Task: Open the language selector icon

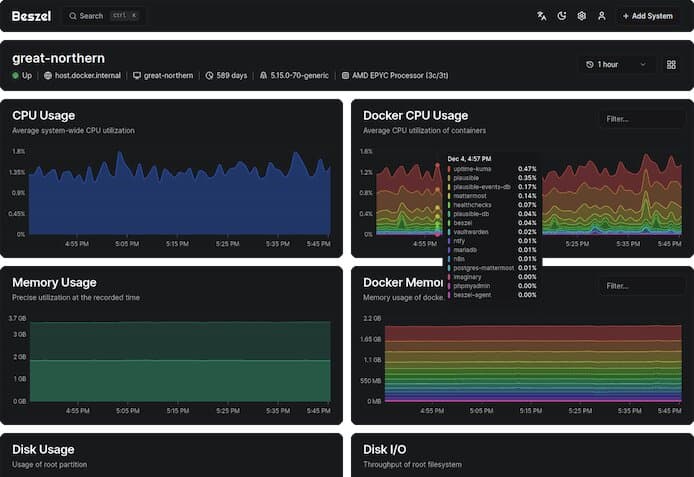Action: 541,16
